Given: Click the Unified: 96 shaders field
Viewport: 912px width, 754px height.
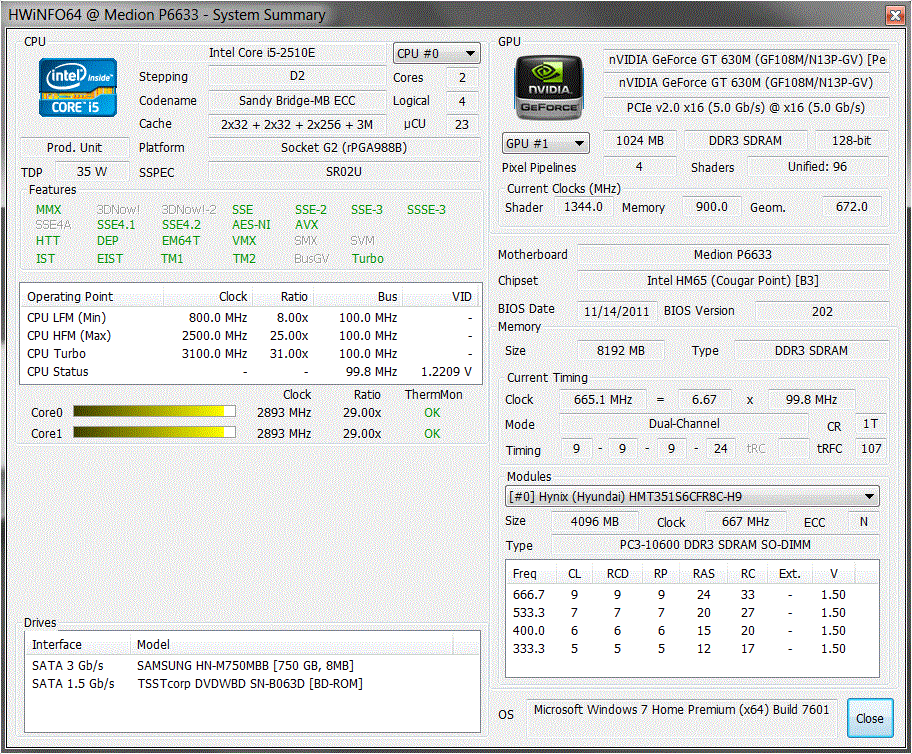Looking at the screenshot, I should click(x=817, y=167).
